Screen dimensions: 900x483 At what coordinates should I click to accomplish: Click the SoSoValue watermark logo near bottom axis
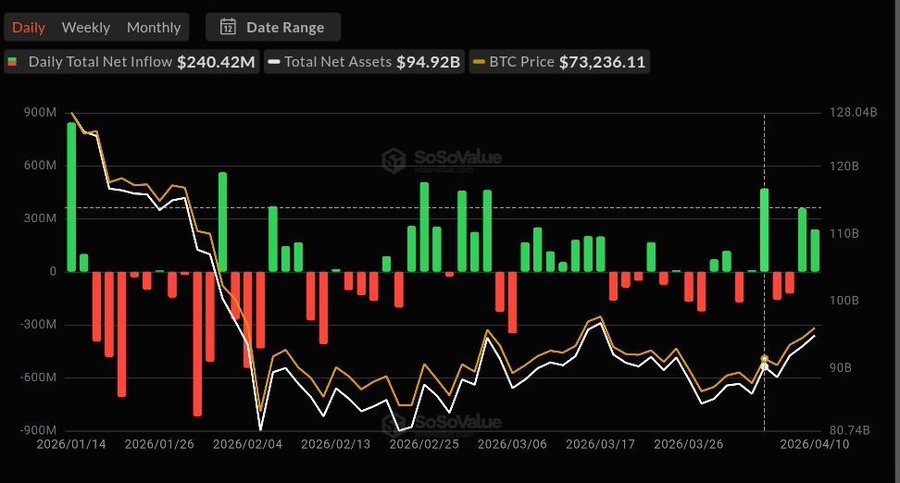coord(441,424)
